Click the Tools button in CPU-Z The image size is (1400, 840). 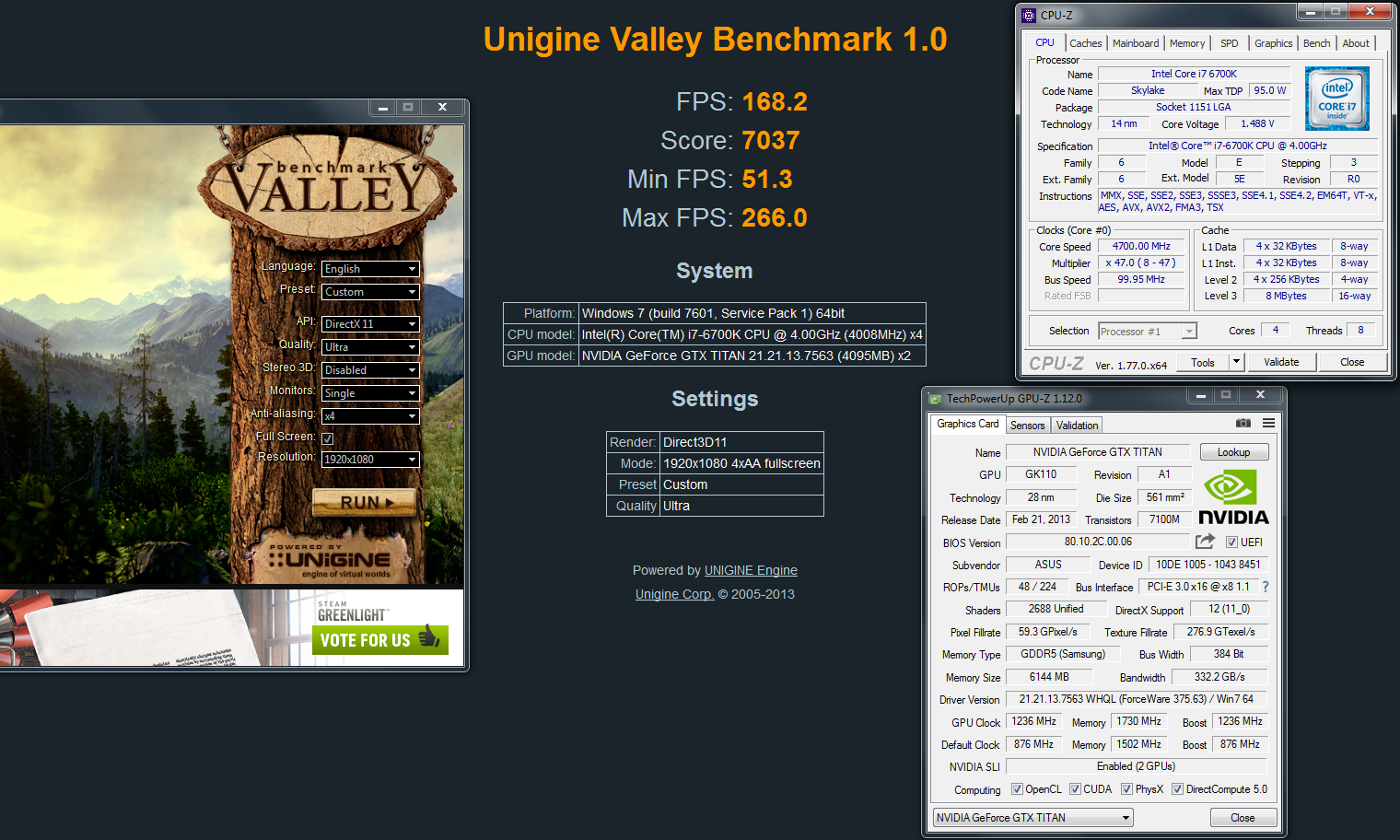pos(1202,362)
